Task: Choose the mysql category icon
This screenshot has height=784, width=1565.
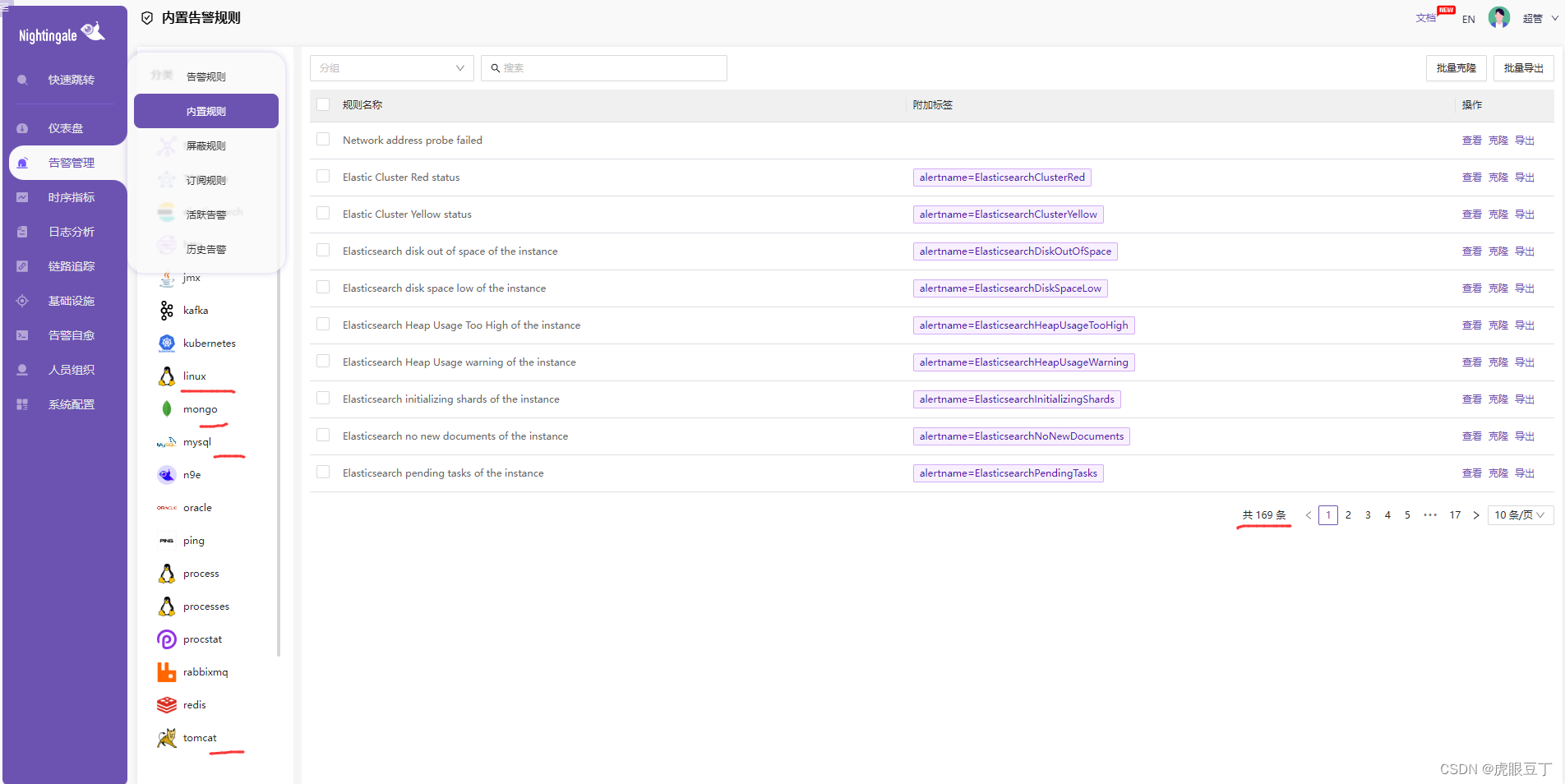Action: (x=167, y=442)
